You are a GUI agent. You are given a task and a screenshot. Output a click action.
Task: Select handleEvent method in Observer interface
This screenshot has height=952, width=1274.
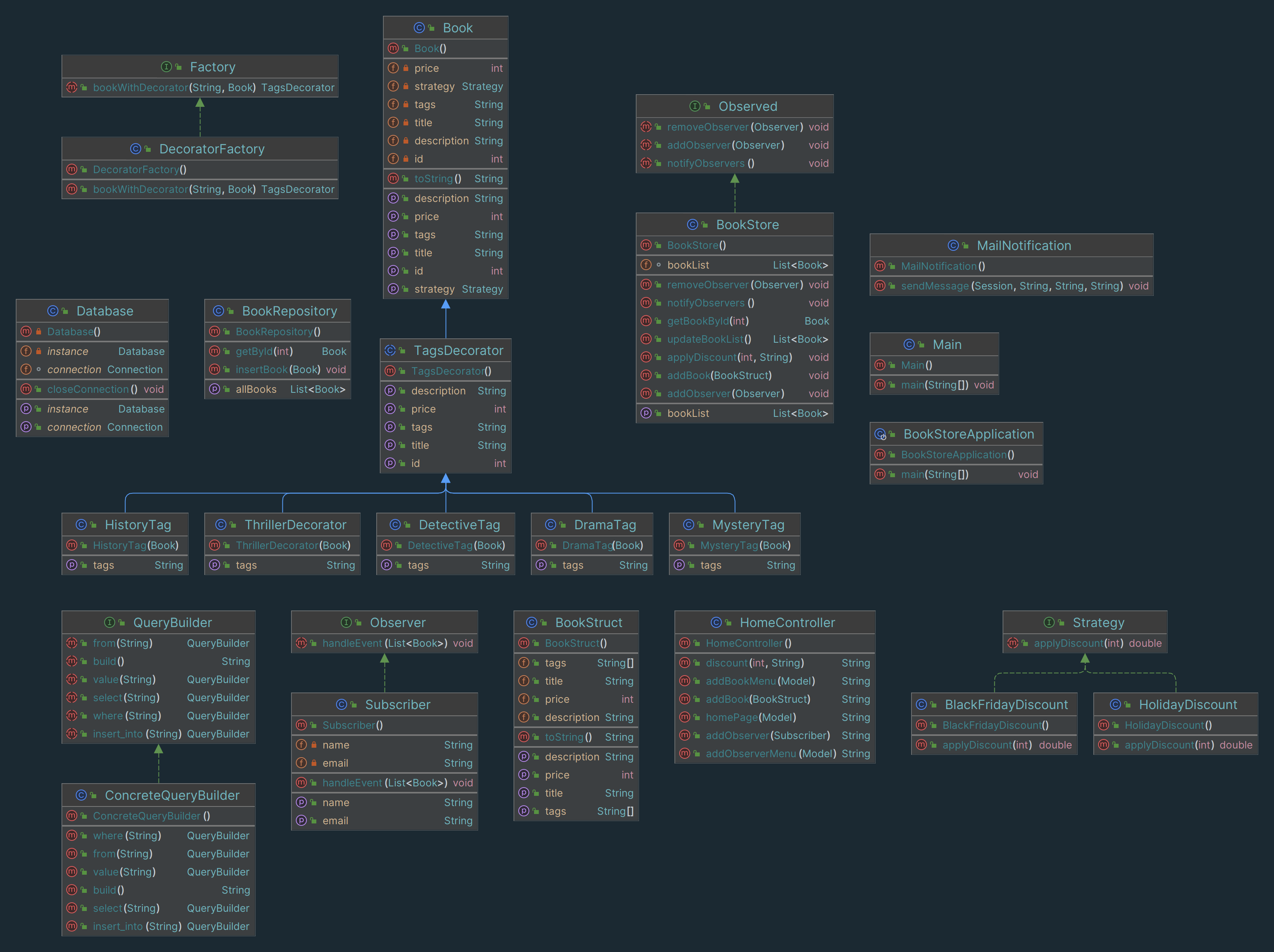click(x=384, y=644)
